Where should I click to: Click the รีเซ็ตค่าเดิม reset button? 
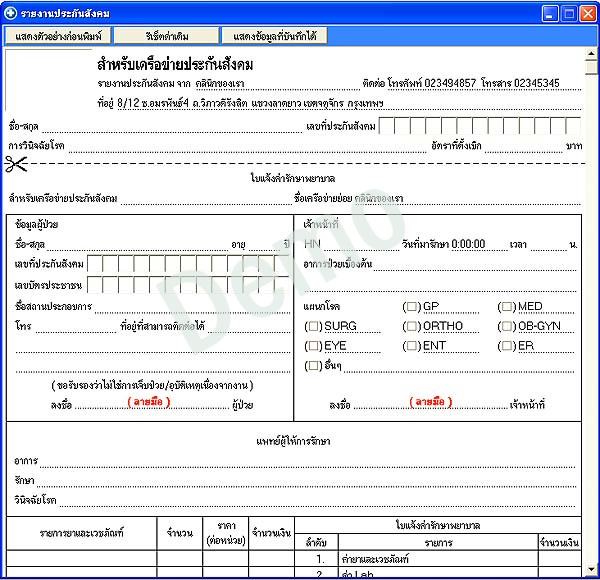point(167,36)
